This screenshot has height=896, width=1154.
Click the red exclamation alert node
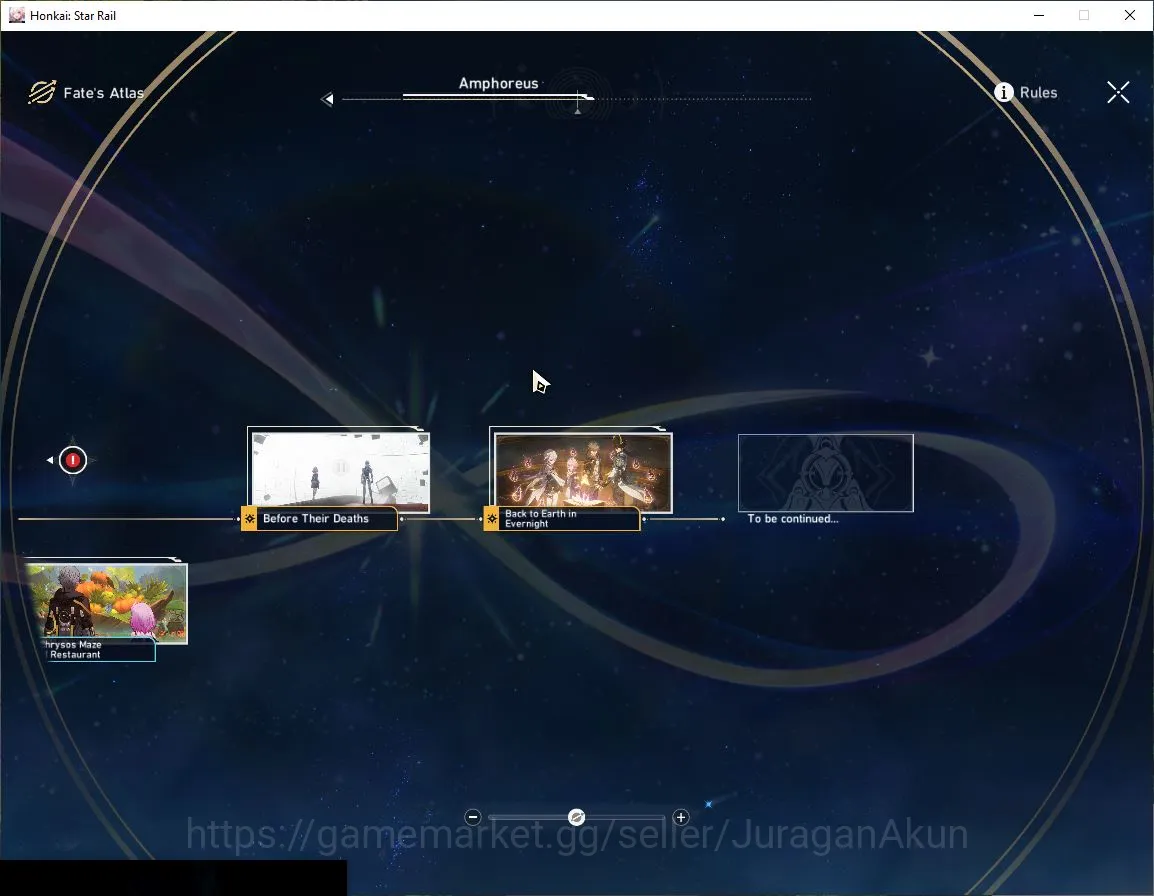coord(73,460)
